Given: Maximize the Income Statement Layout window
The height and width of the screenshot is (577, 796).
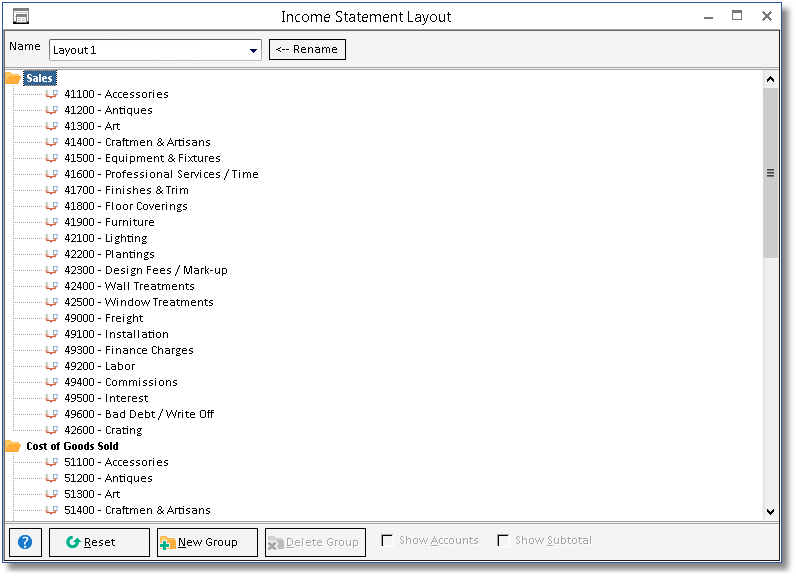Looking at the screenshot, I should [x=737, y=16].
